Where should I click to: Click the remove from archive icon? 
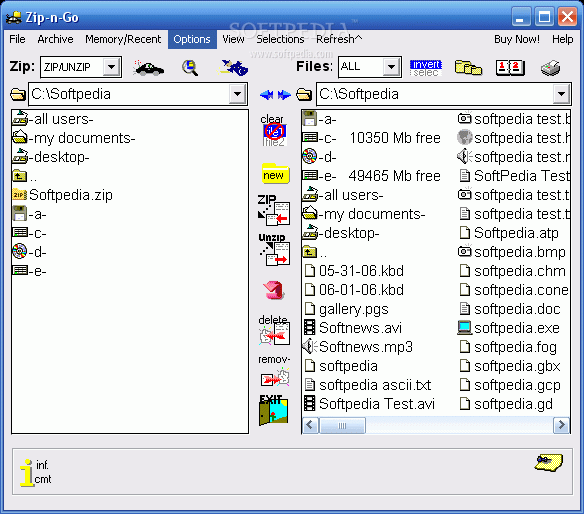click(x=274, y=371)
